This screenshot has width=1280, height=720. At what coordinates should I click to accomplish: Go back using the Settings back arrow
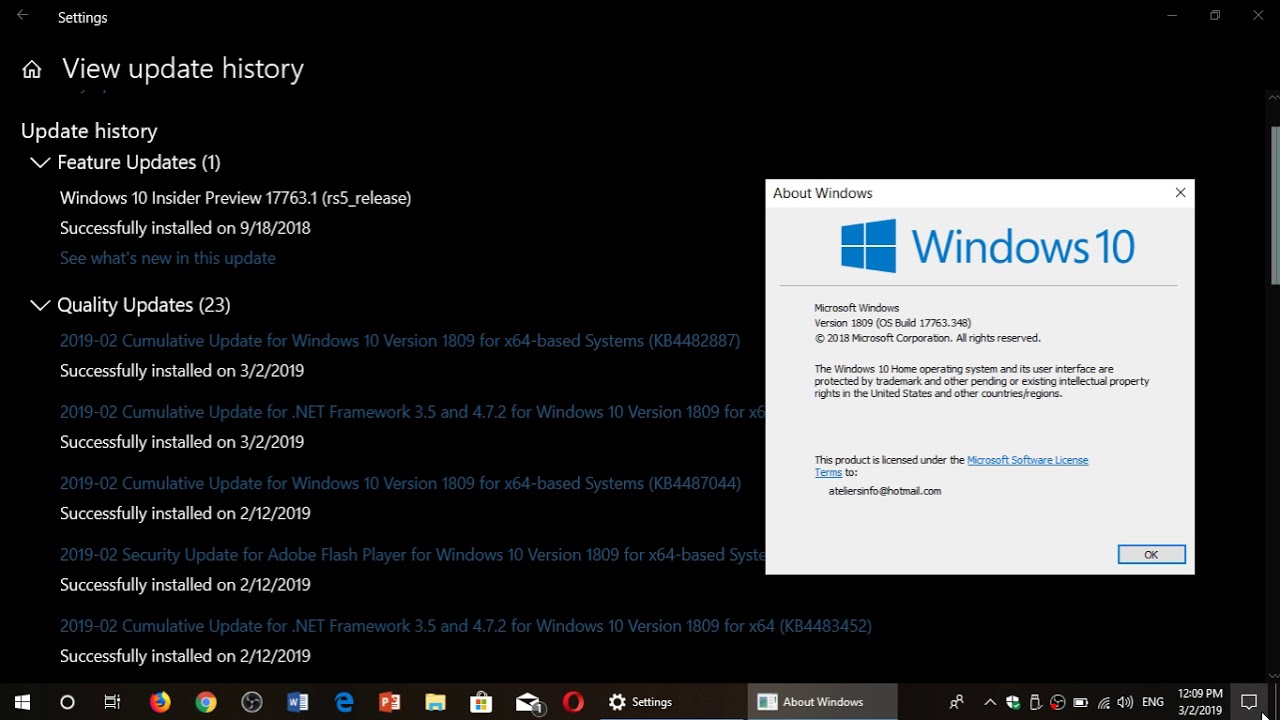22,16
